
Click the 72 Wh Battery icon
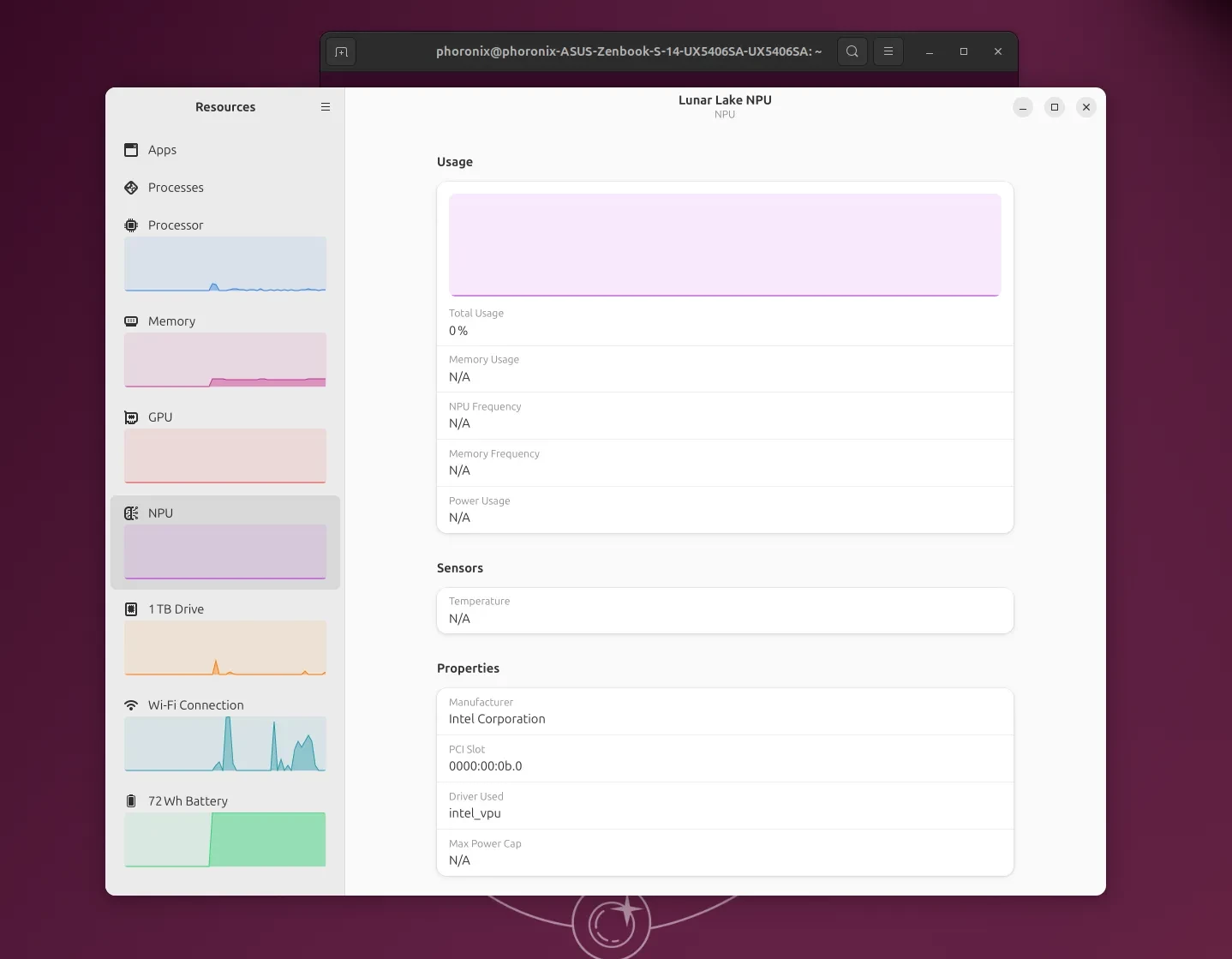[131, 801]
